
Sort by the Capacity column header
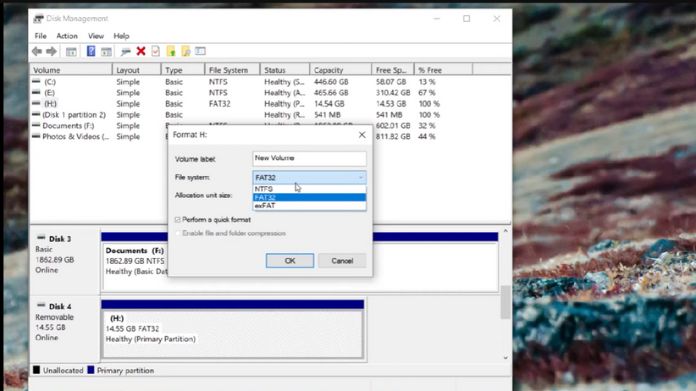click(x=340, y=70)
